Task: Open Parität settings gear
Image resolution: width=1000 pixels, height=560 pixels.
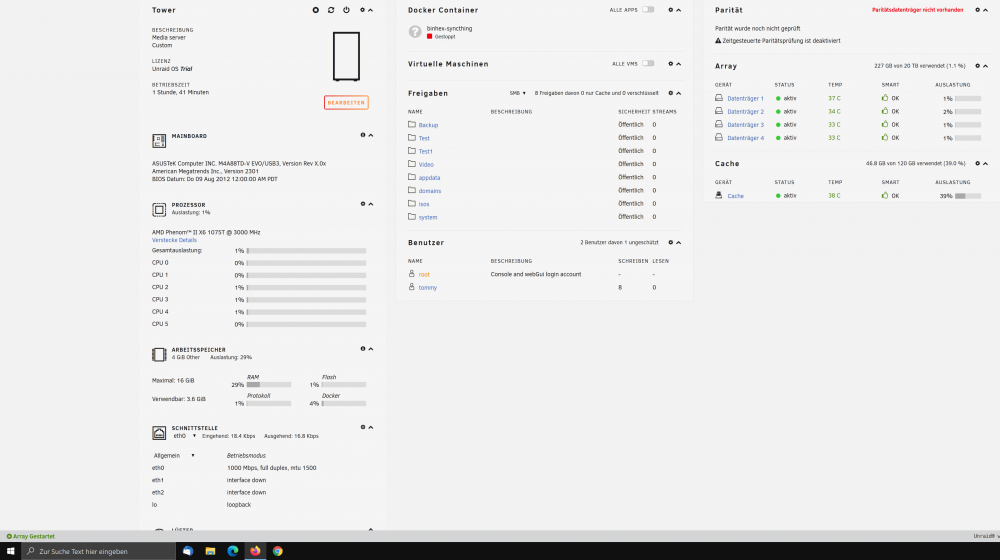Action: pos(978,10)
